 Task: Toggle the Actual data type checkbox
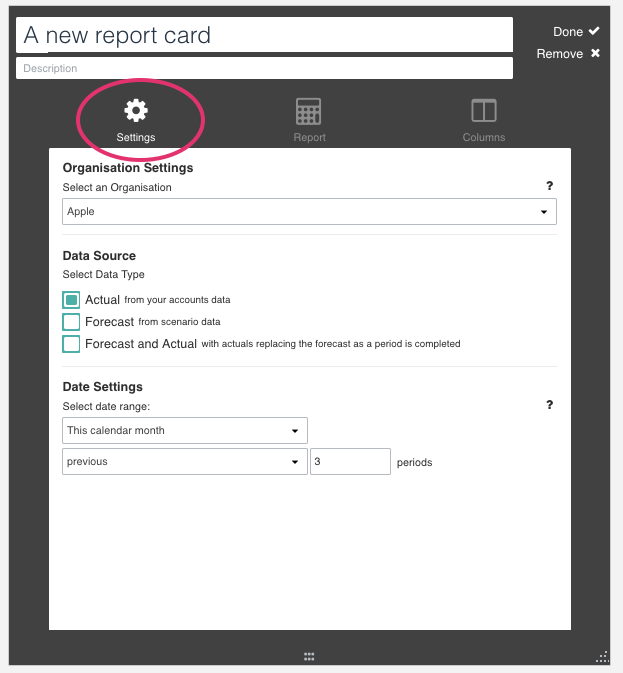point(71,300)
